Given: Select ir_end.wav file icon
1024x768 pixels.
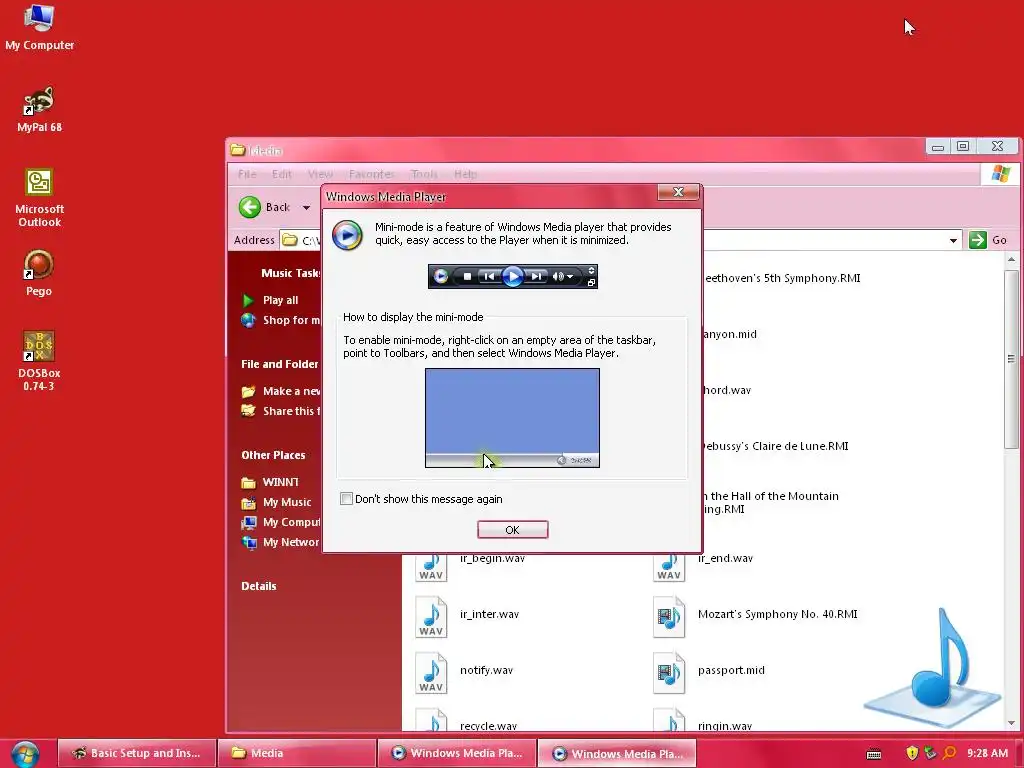Looking at the screenshot, I should coord(669,566).
